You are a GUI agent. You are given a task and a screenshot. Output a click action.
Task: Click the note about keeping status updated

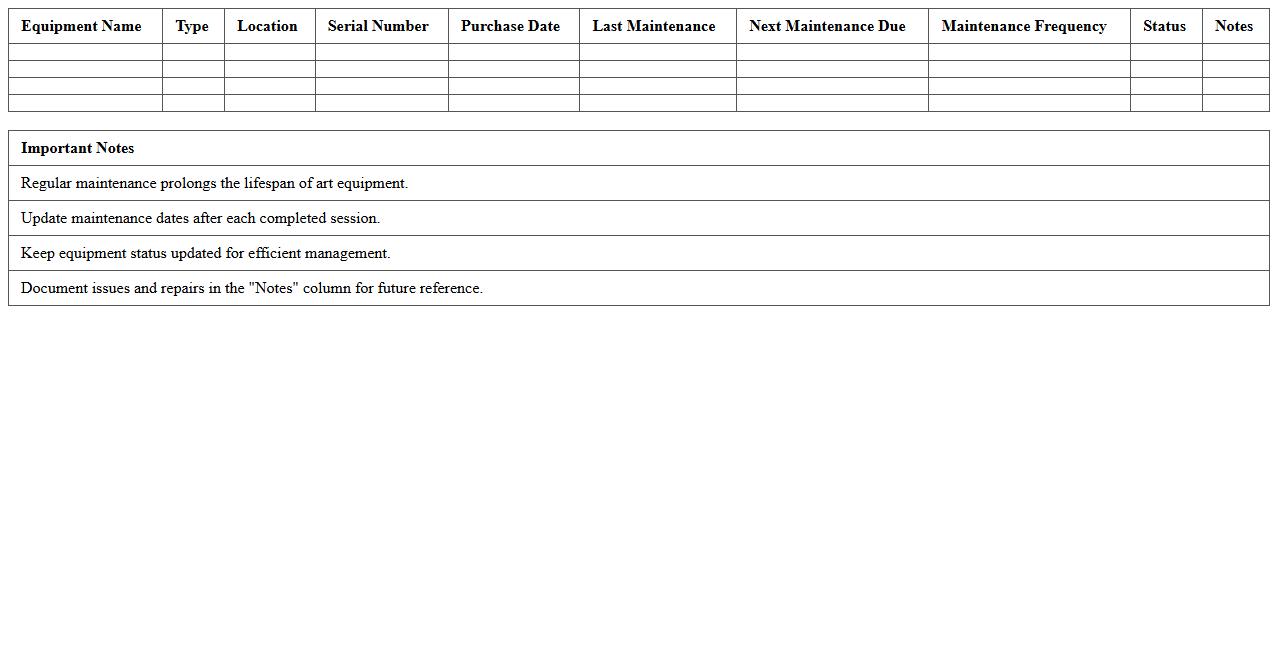click(205, 253)
